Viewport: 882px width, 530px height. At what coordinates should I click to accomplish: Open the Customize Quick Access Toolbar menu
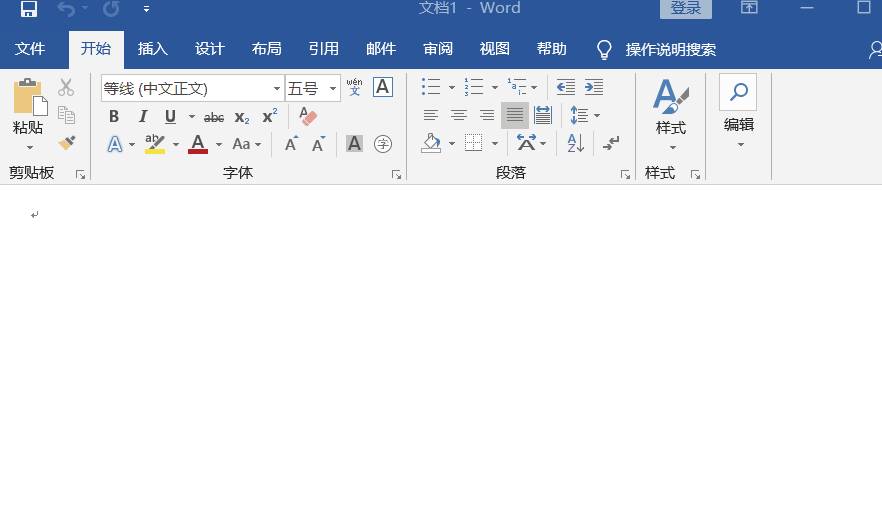(146, 9)
